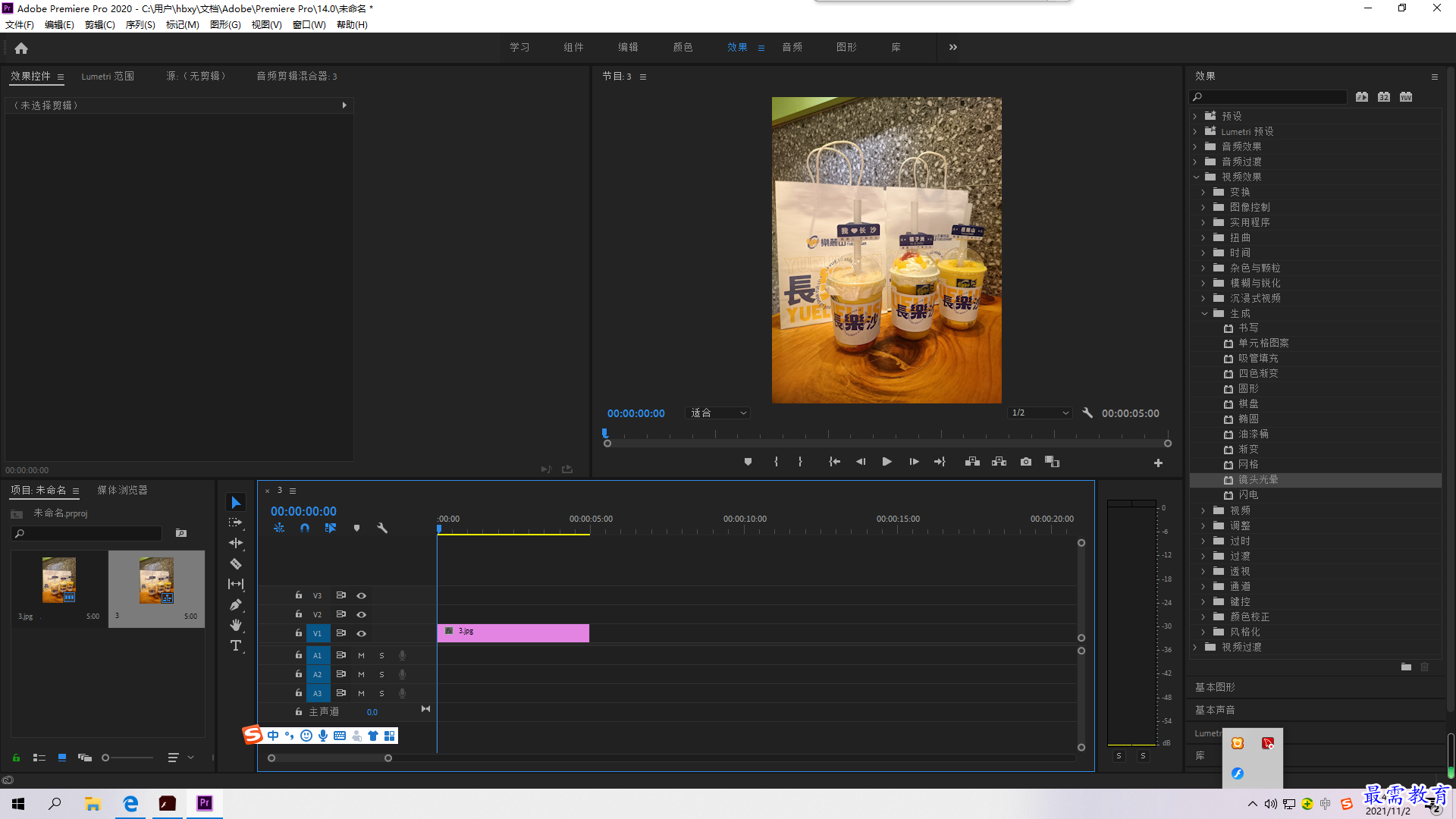1456x819 pixels.
Task: Select the Pen tool
Action: tap(236, 604)
